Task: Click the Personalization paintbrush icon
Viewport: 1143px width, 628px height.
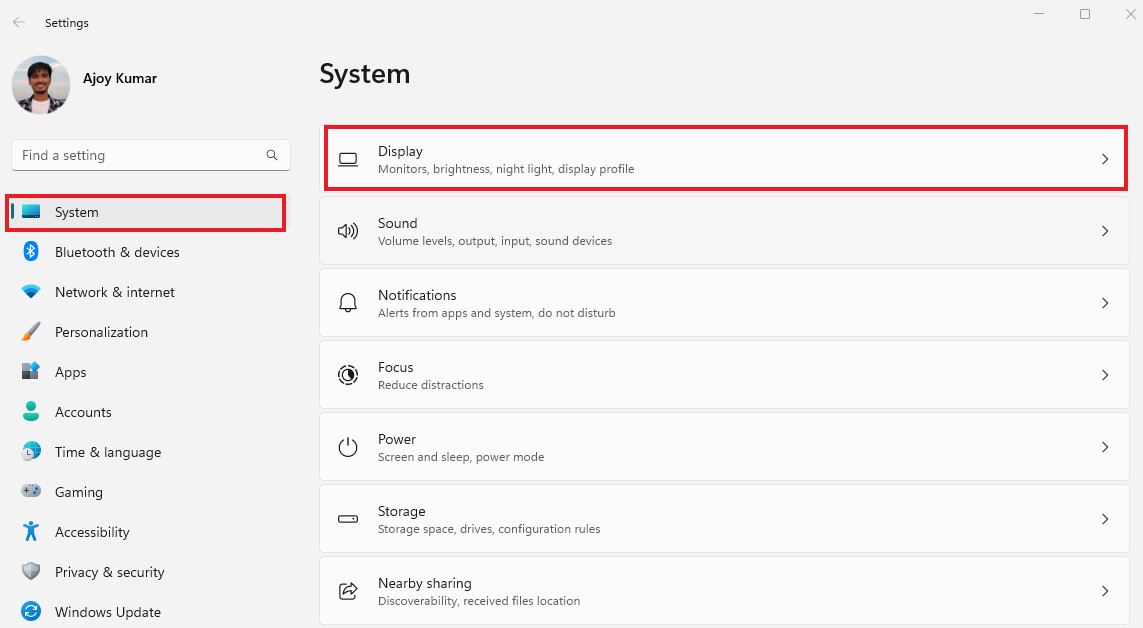Action: click(31, 332)
